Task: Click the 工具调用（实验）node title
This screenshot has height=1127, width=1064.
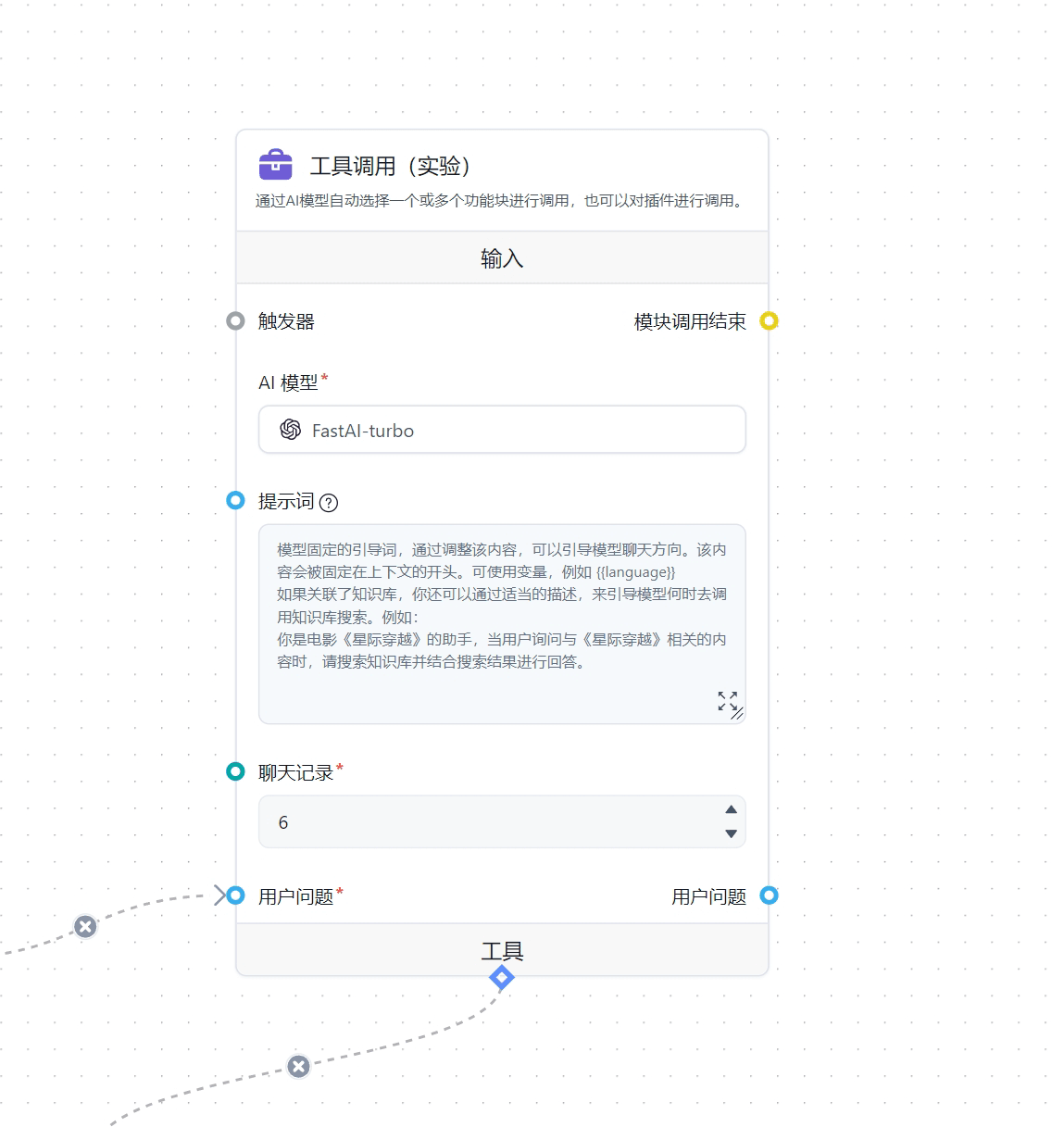Action: 391,166
